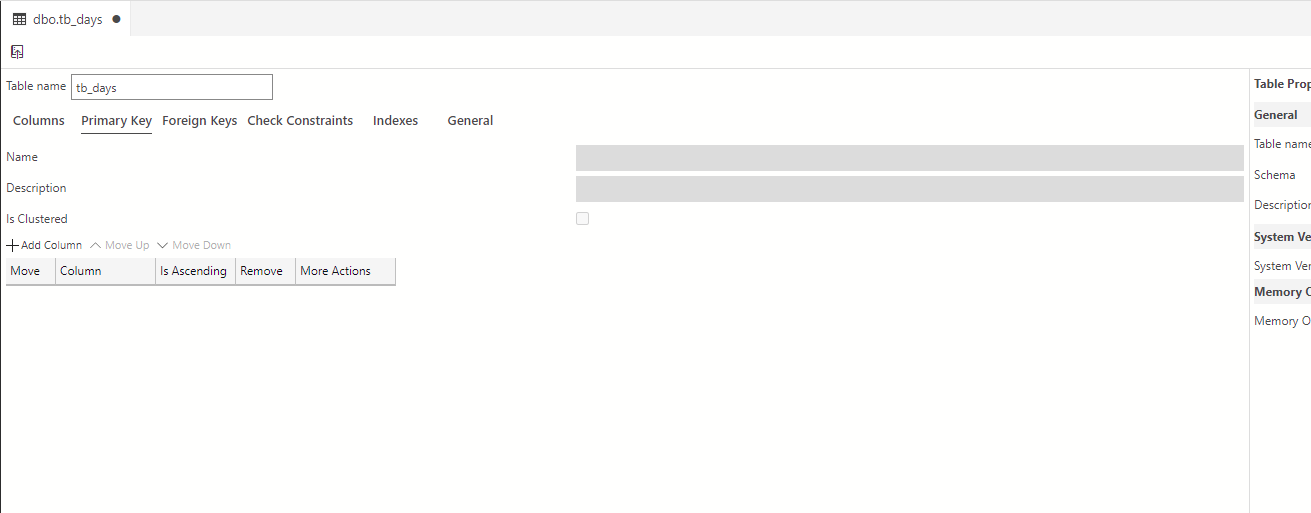Click the table icon in dbo.tb_days tab

pyautogui.click(x=19, y=19)
